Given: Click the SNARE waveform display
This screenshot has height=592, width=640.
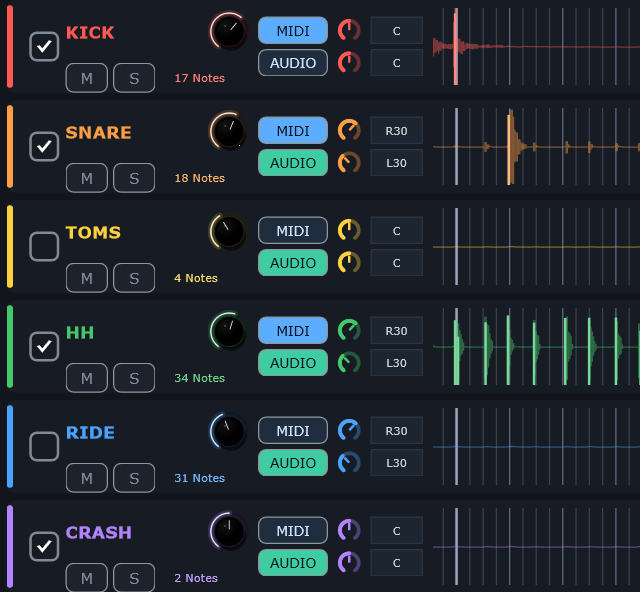Looking at the screenshot, I should tap(536, 147).
